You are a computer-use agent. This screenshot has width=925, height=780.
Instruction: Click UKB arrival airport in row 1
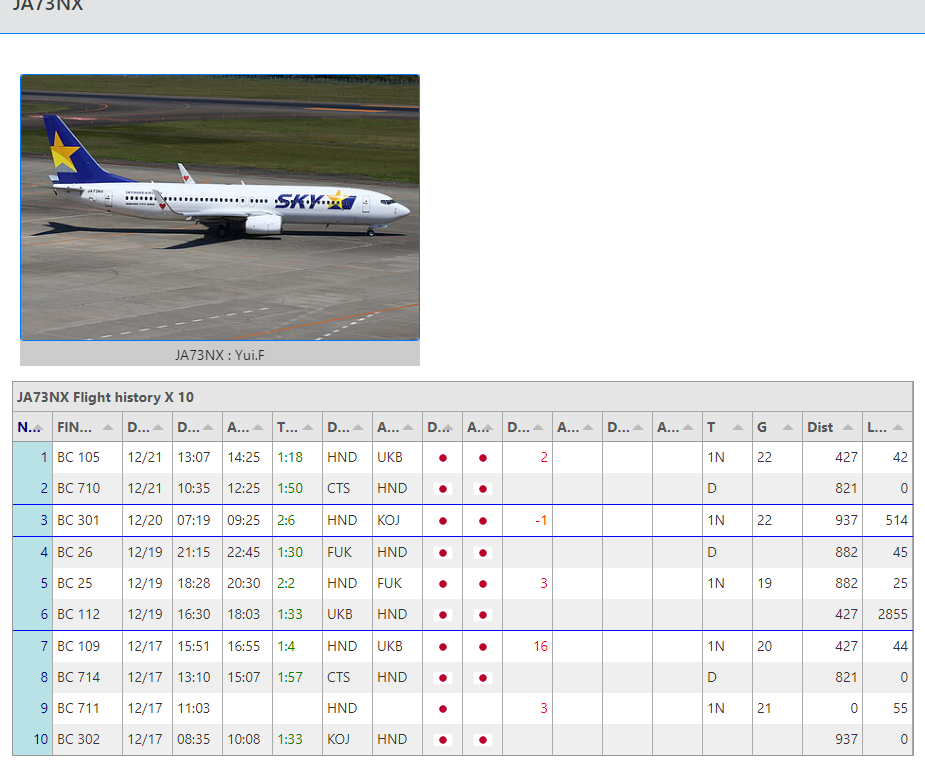pyautogui.click(x=389, y=458)
